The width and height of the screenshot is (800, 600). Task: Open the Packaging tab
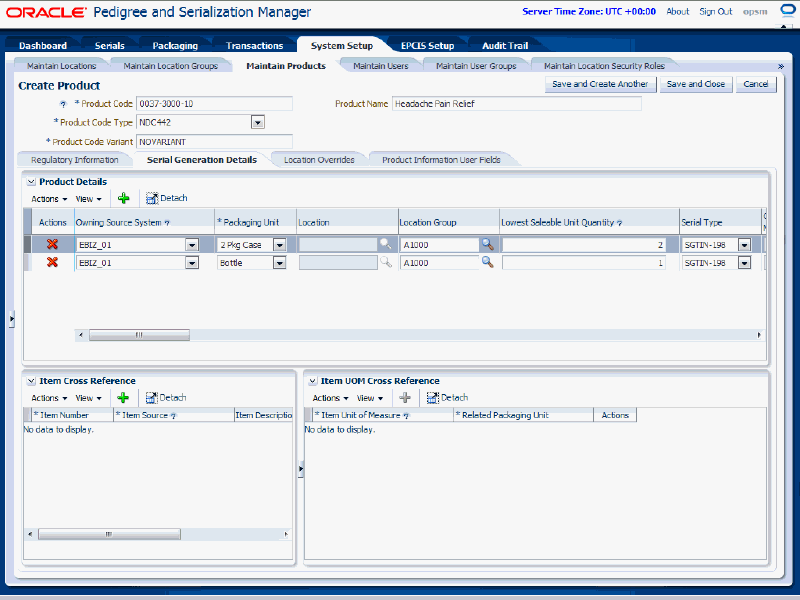click(x=175, y=45)
